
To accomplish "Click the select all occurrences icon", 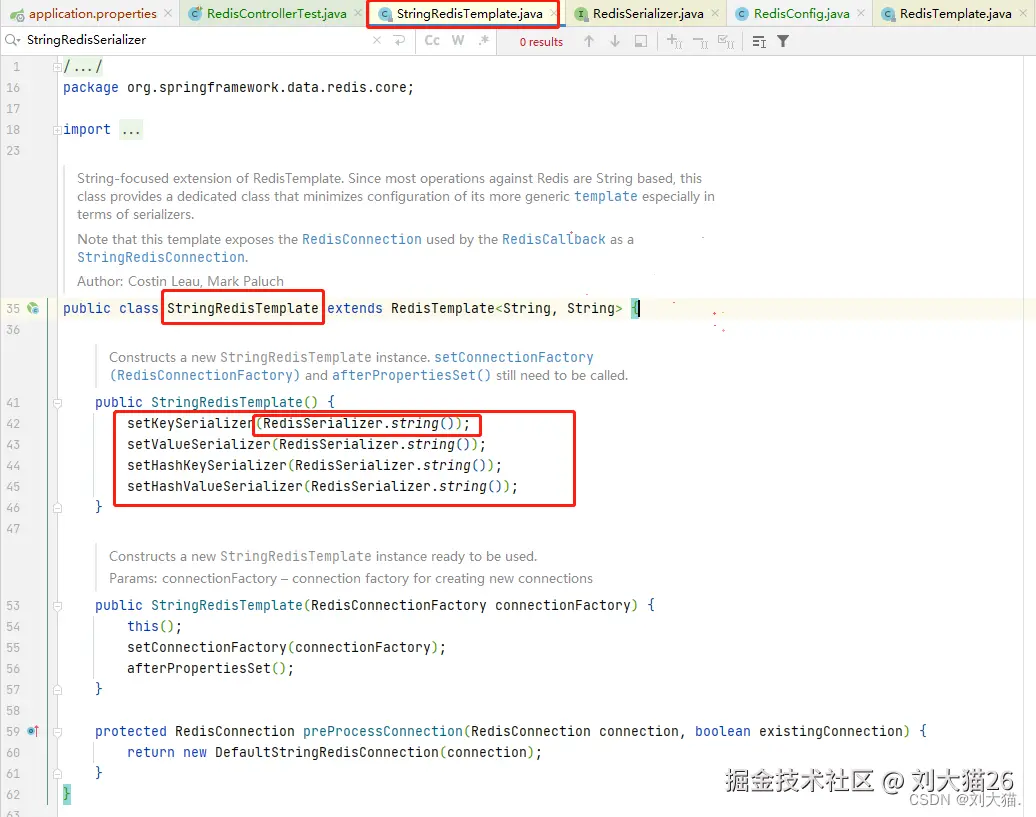I will 640,41.
